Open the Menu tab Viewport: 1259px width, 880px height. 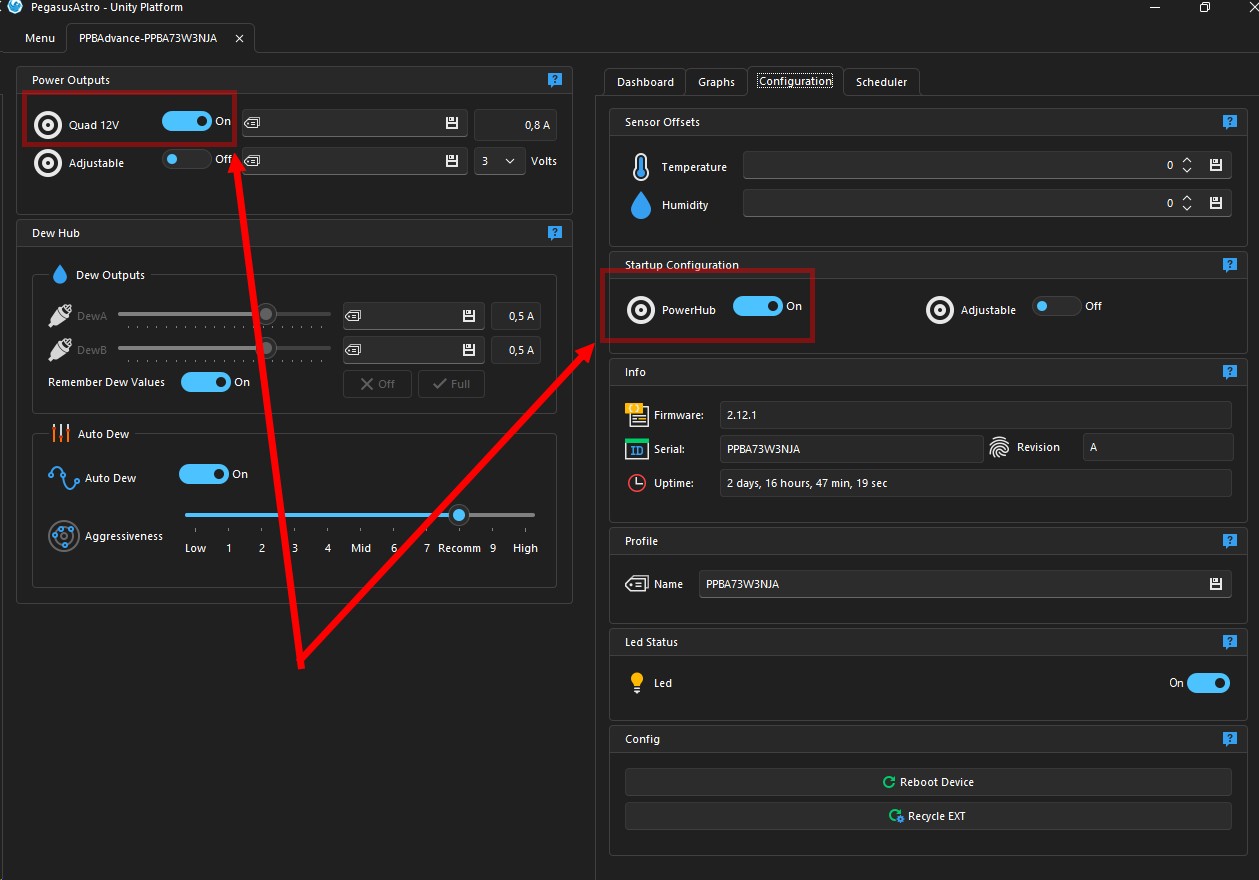[40, 38]
